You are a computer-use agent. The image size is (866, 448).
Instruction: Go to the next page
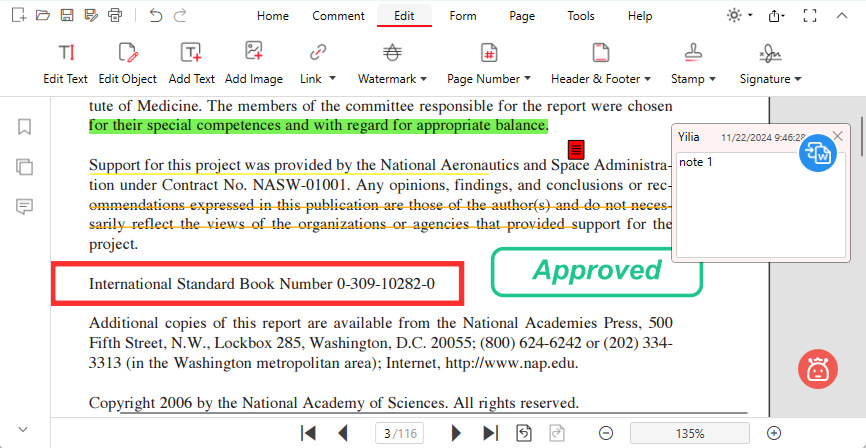pyautogui.click(x=456, y=433)
